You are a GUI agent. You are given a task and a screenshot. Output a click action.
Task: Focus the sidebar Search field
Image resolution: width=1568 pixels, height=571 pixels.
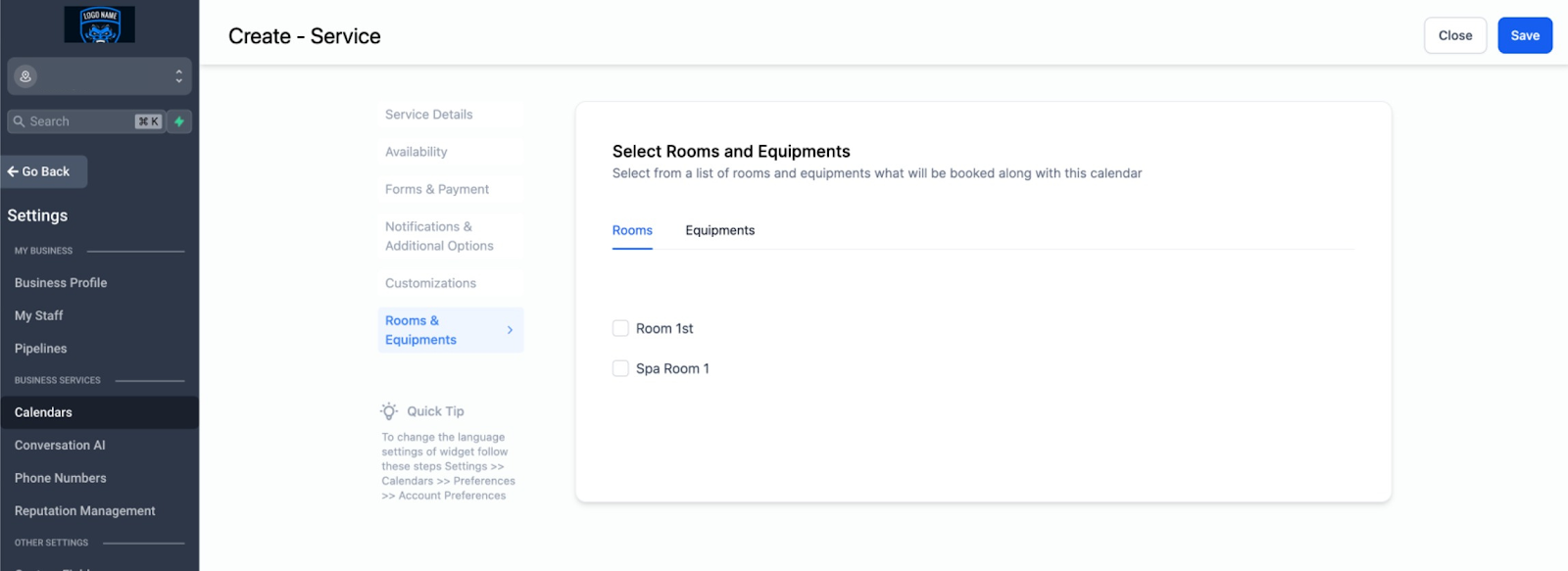(x=86, y=121)
